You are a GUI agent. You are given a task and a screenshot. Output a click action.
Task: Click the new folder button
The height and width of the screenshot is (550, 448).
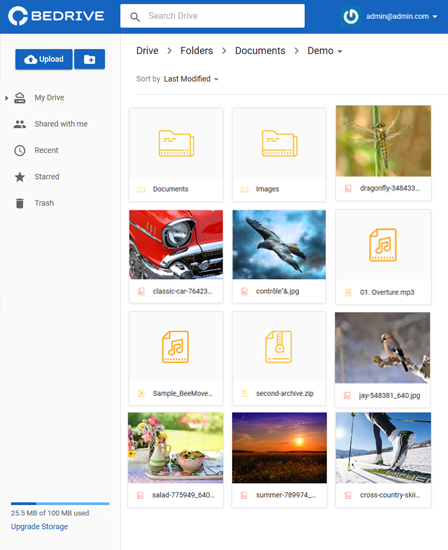pos(89,59)
